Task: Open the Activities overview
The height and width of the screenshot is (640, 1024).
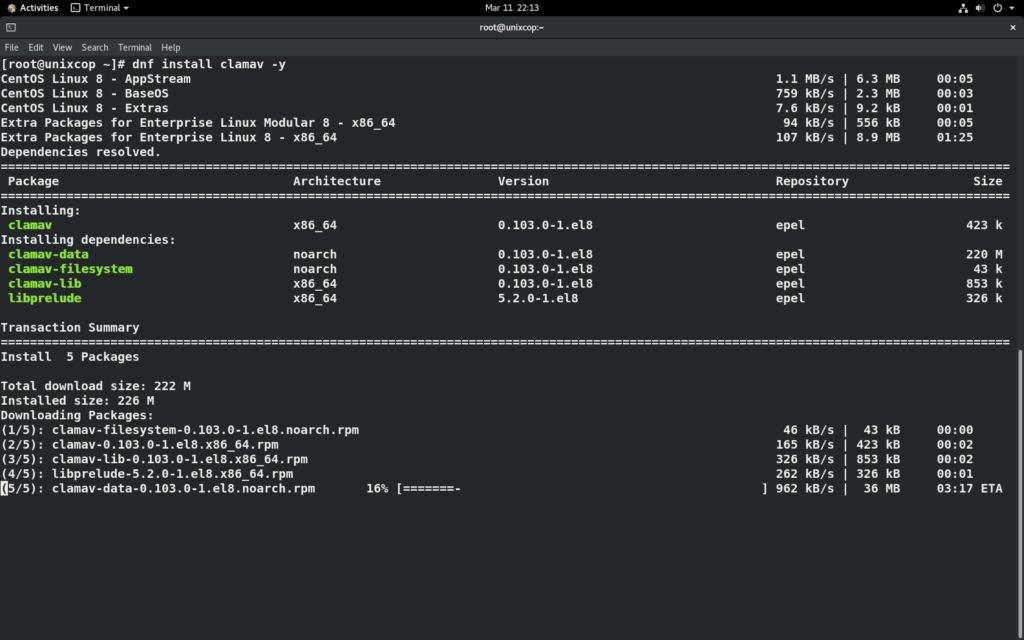Action: coord(33,8)
